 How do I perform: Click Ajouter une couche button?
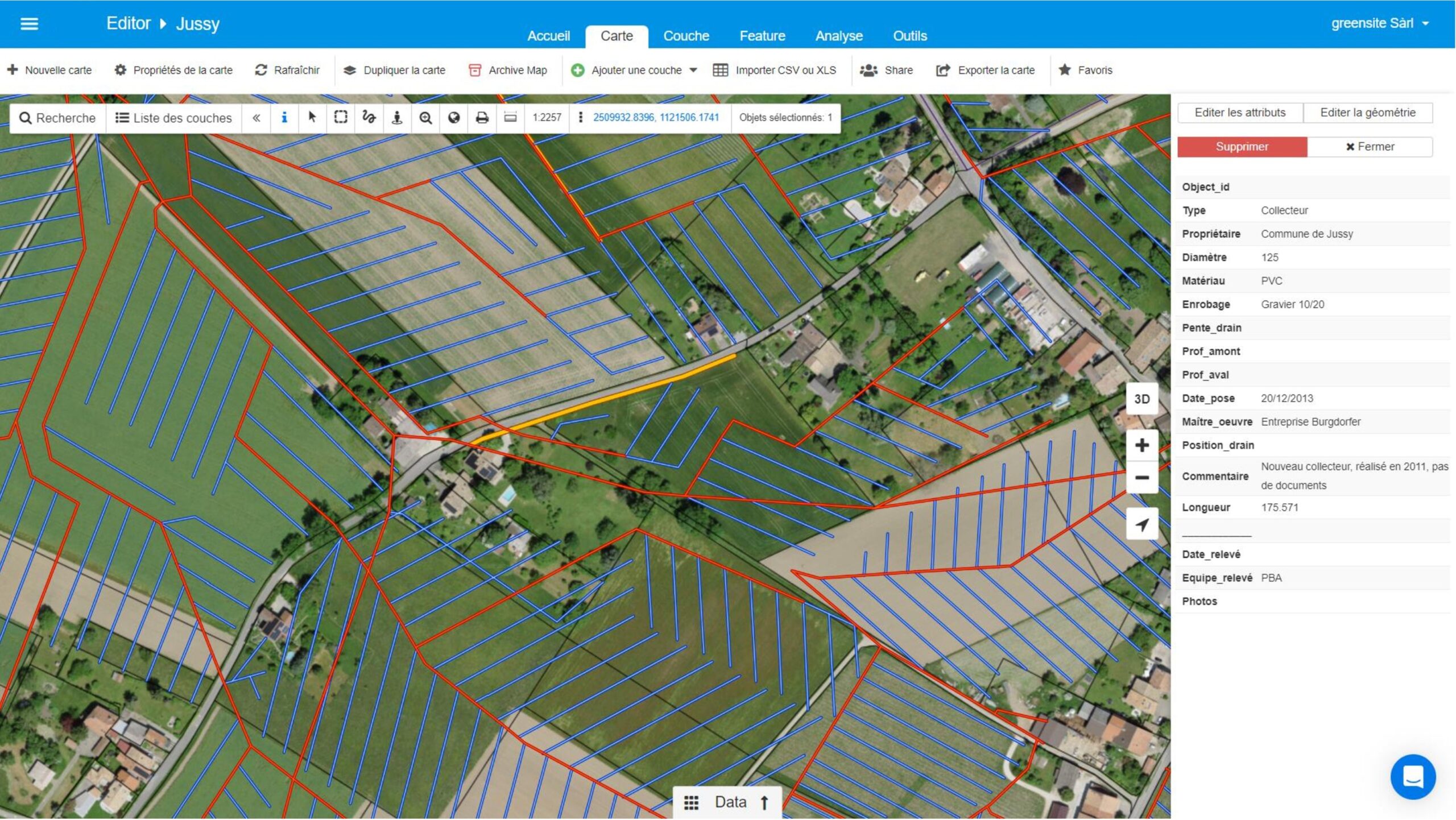(x=626, y=70)
